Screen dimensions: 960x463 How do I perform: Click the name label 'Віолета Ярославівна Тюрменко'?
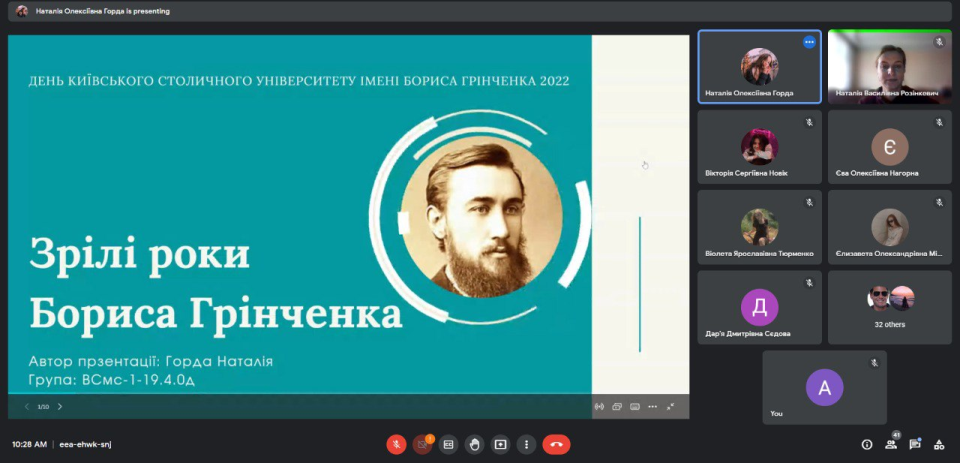click(759, 254)
